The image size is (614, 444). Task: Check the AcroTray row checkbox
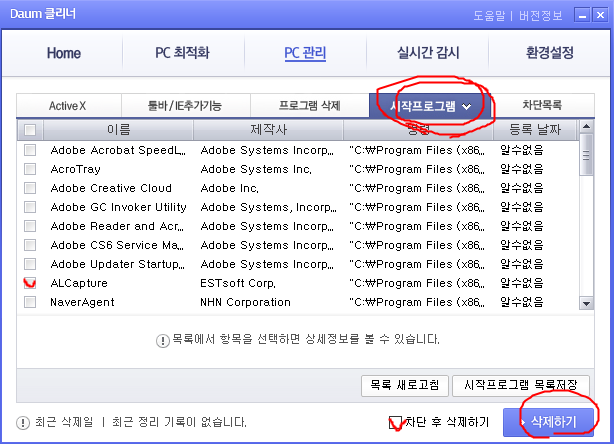point(30,169)
